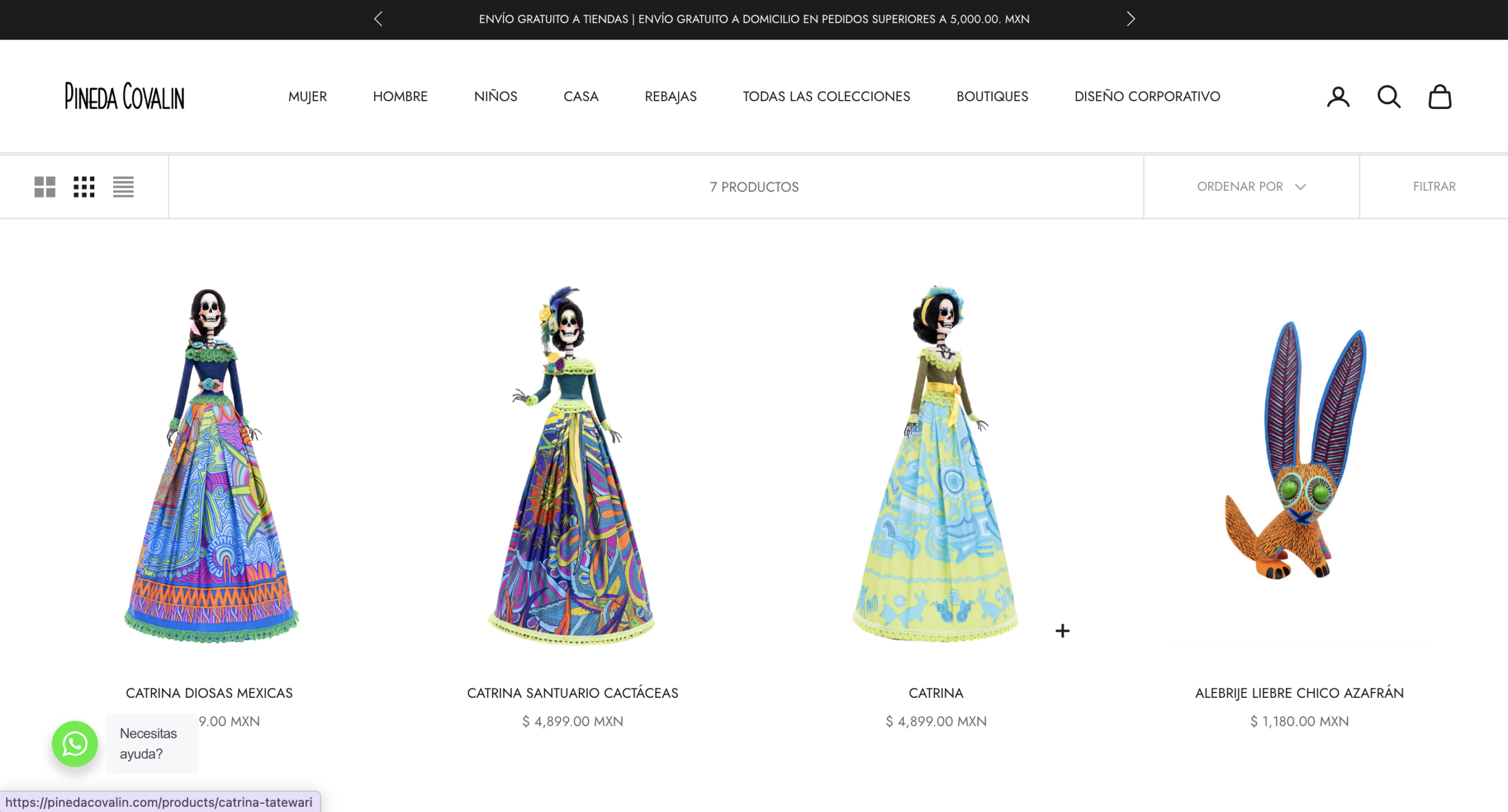Open Alebrije Liebre Chico Azafrán link
The height and width of the screenshot is (812, 1508).
point(1299,693)
